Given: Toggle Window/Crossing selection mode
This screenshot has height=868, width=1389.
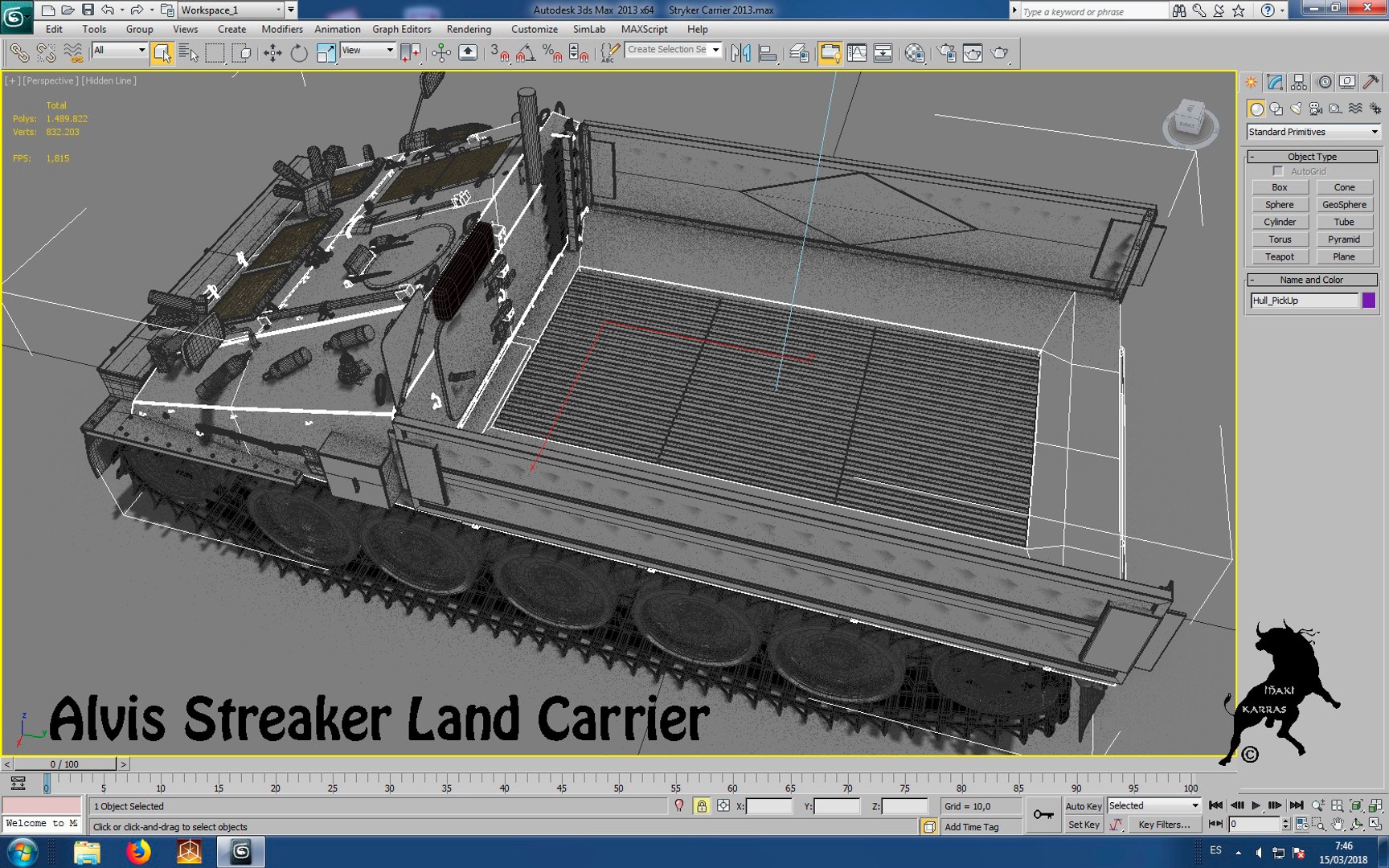Looking at the screenshot, I should tap(241, 53).
